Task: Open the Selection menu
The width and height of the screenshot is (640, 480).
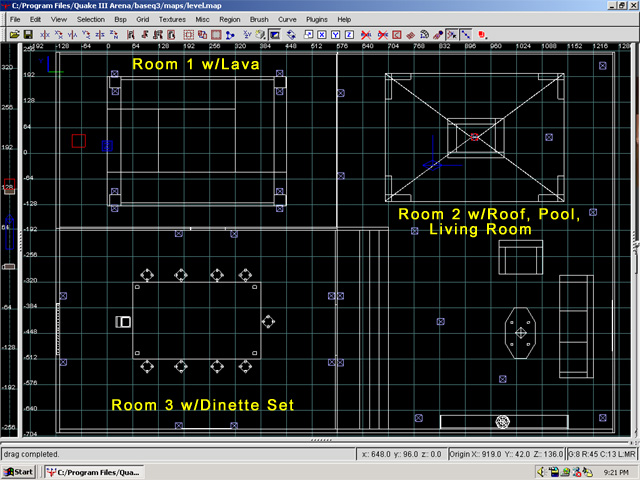Action: coord(91,19)
